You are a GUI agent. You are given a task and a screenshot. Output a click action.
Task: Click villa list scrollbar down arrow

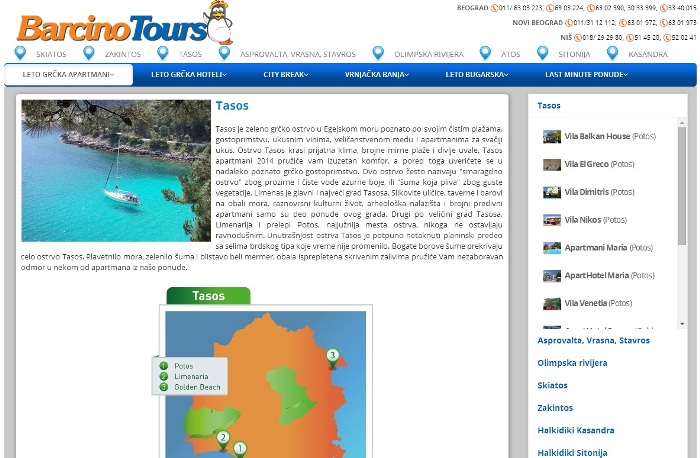pyautogui.click(x=682, y=324)
